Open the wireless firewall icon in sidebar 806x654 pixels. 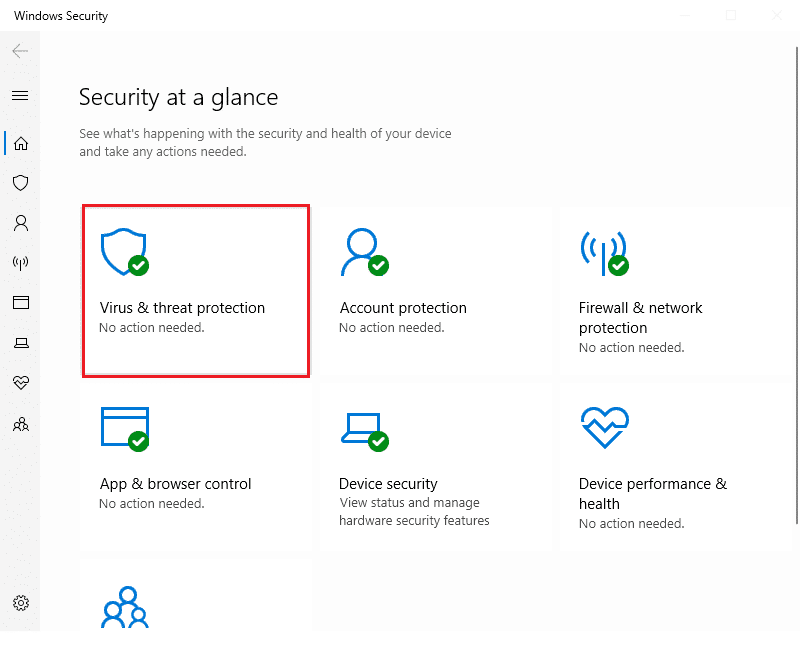(x=20, y=263)
